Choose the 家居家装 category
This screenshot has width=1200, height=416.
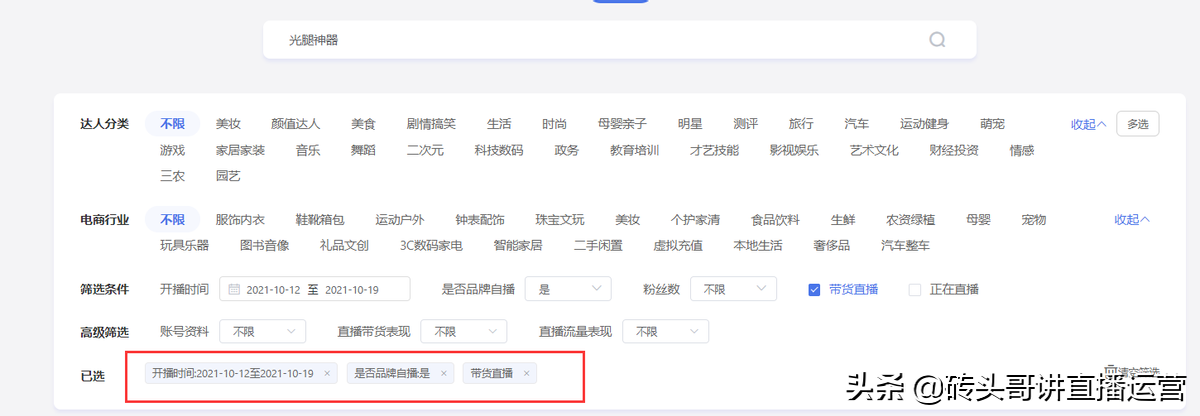240,150
